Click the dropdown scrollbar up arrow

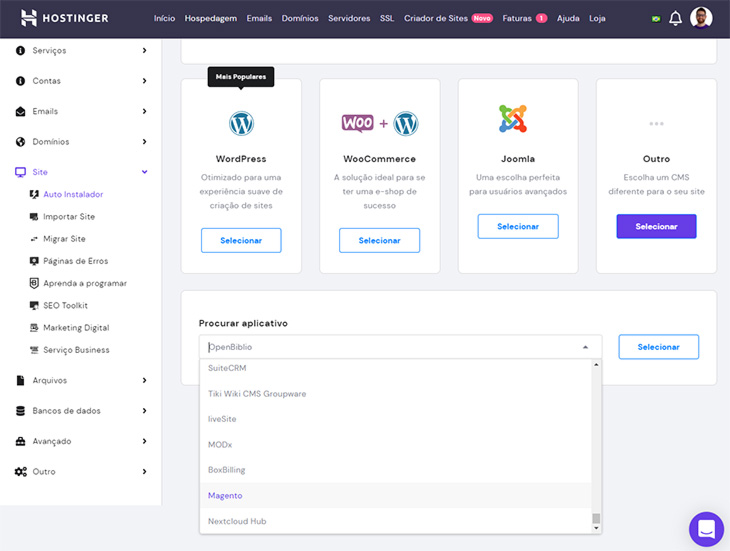596,365
